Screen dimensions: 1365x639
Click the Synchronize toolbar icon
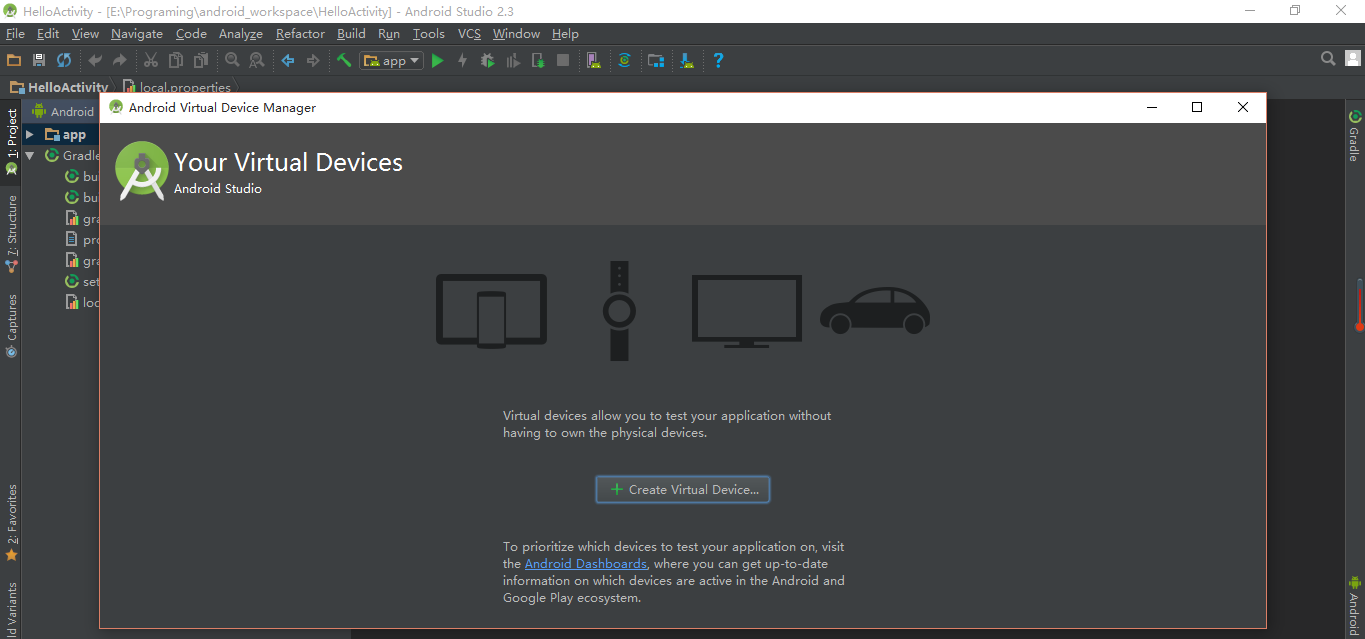click(64, 60)
